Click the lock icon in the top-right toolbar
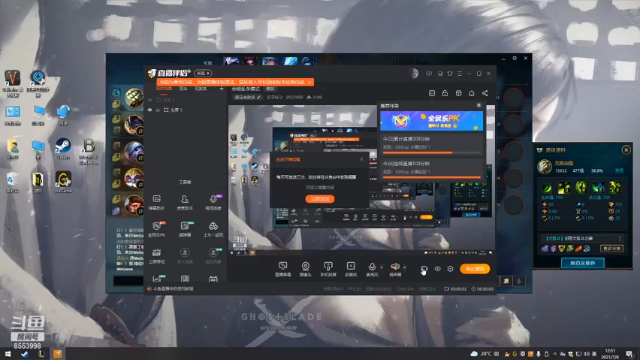This screenshot has width=640, height=360. 445,93
